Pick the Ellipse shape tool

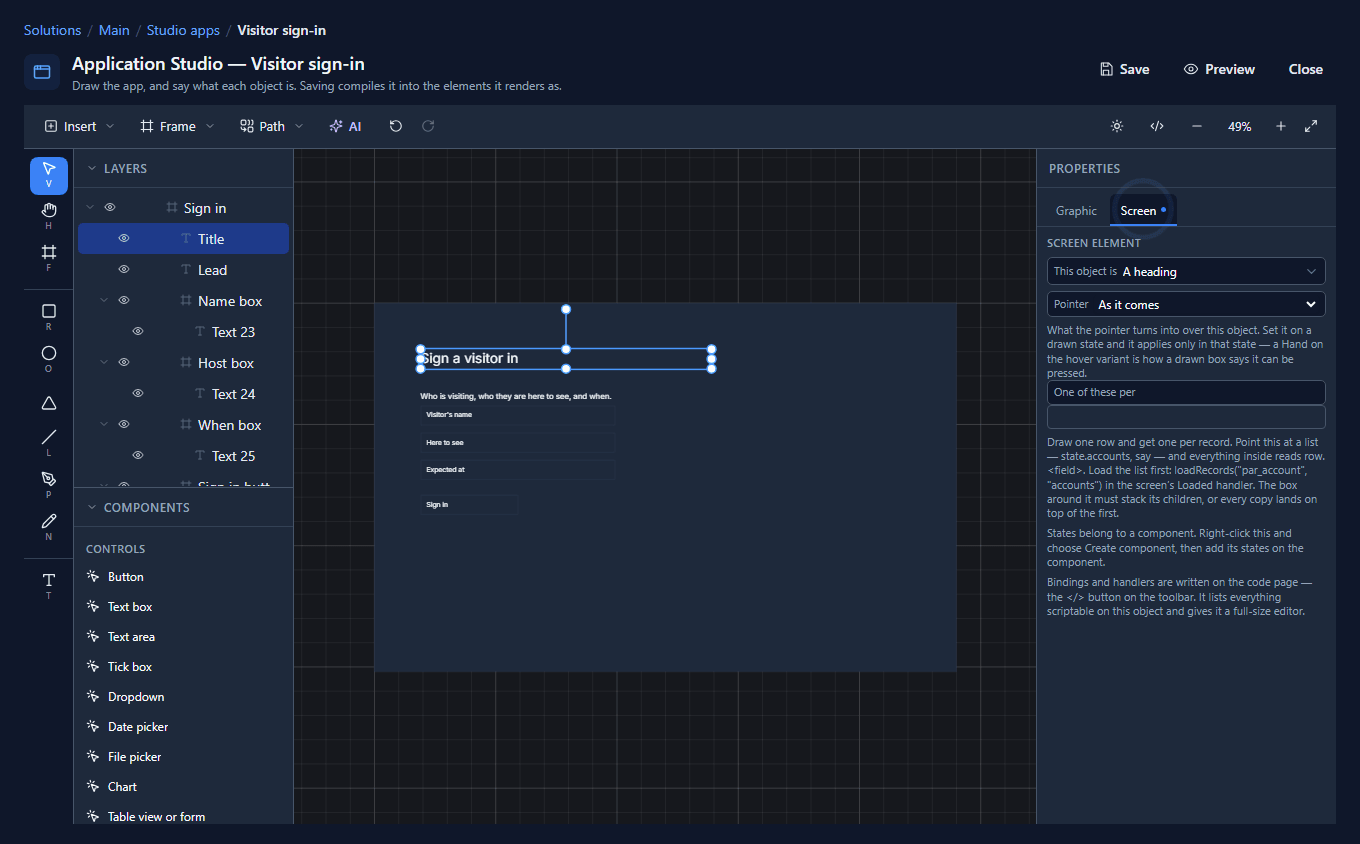(x=49, y=358)
